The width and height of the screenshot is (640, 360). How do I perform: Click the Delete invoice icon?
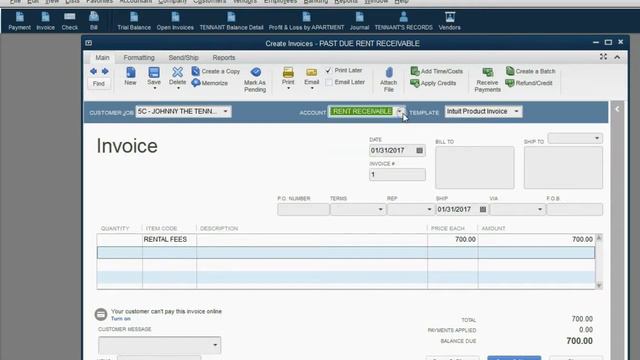tap(178, 76)
